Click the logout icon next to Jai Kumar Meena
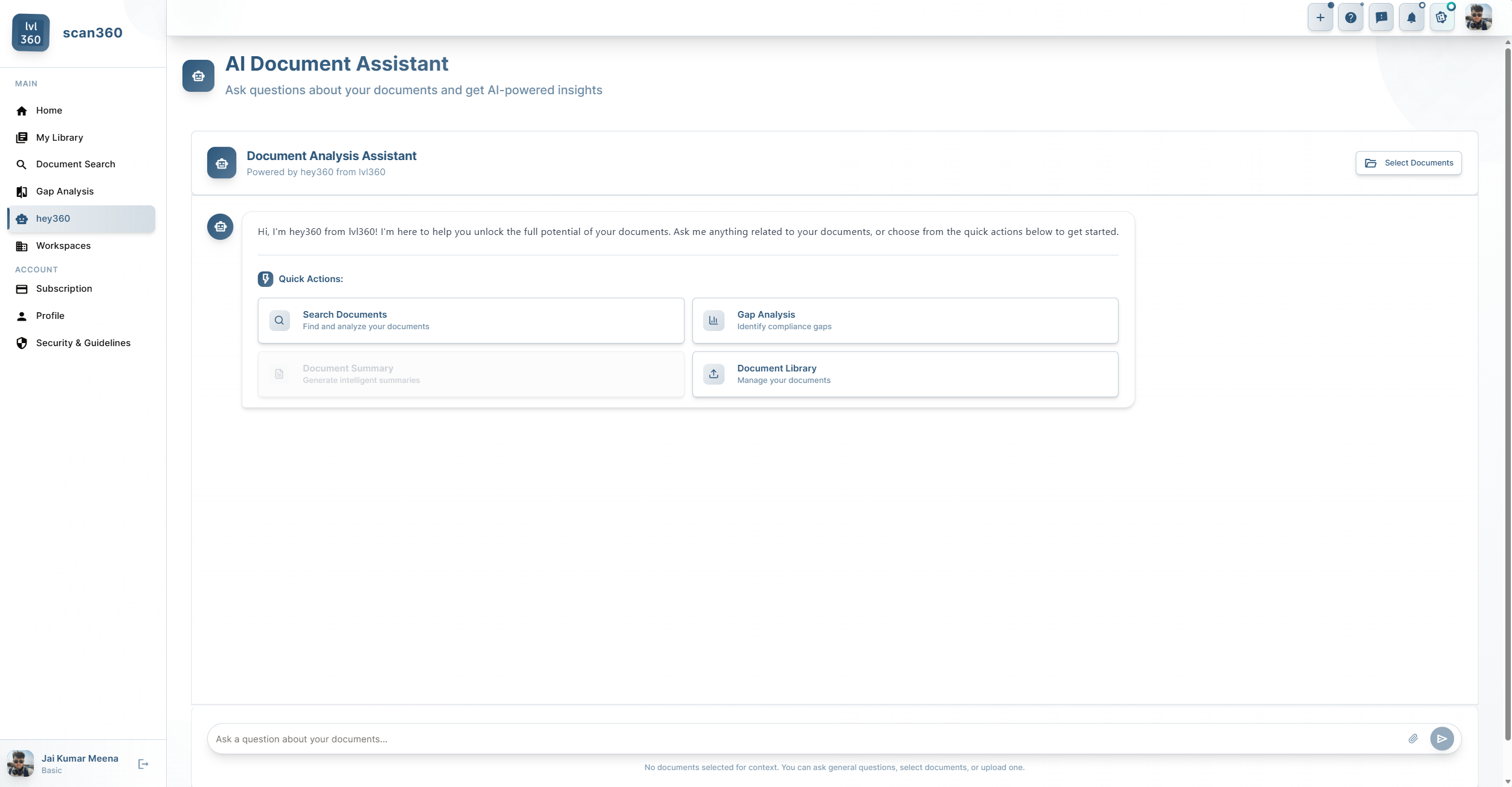This screenshot has width=1512, height=787. (x=143, y=763)
